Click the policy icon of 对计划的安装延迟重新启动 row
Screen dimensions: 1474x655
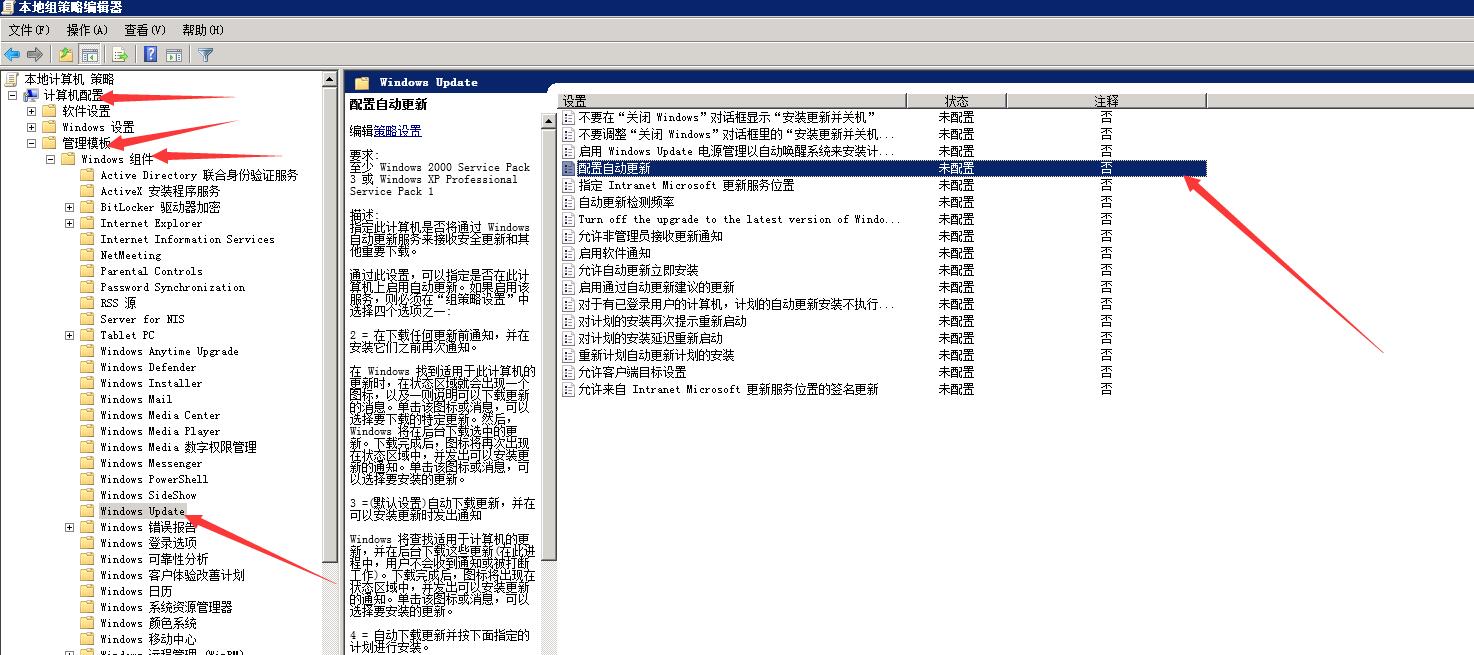[568, 338]
